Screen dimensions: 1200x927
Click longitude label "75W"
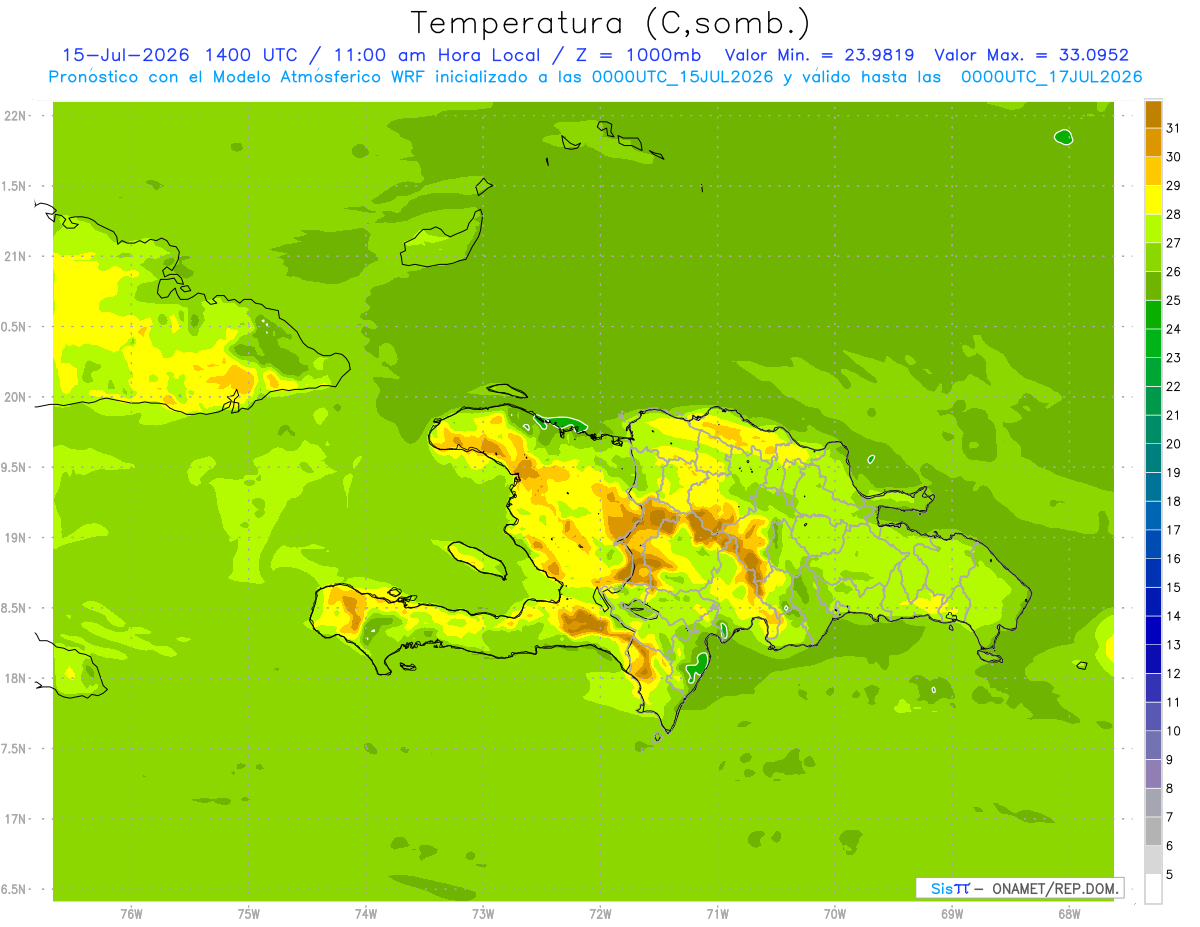249,914
